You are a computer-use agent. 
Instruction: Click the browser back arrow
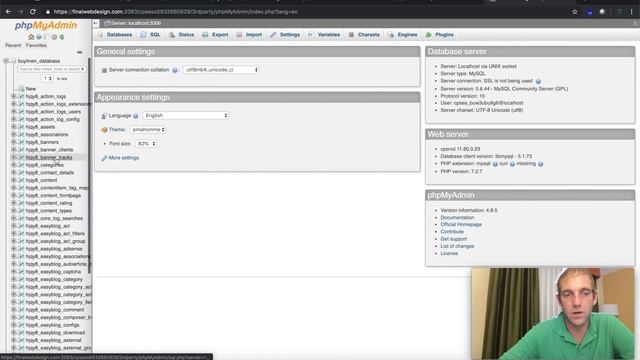pyautogui.click(x=8, y=11)
